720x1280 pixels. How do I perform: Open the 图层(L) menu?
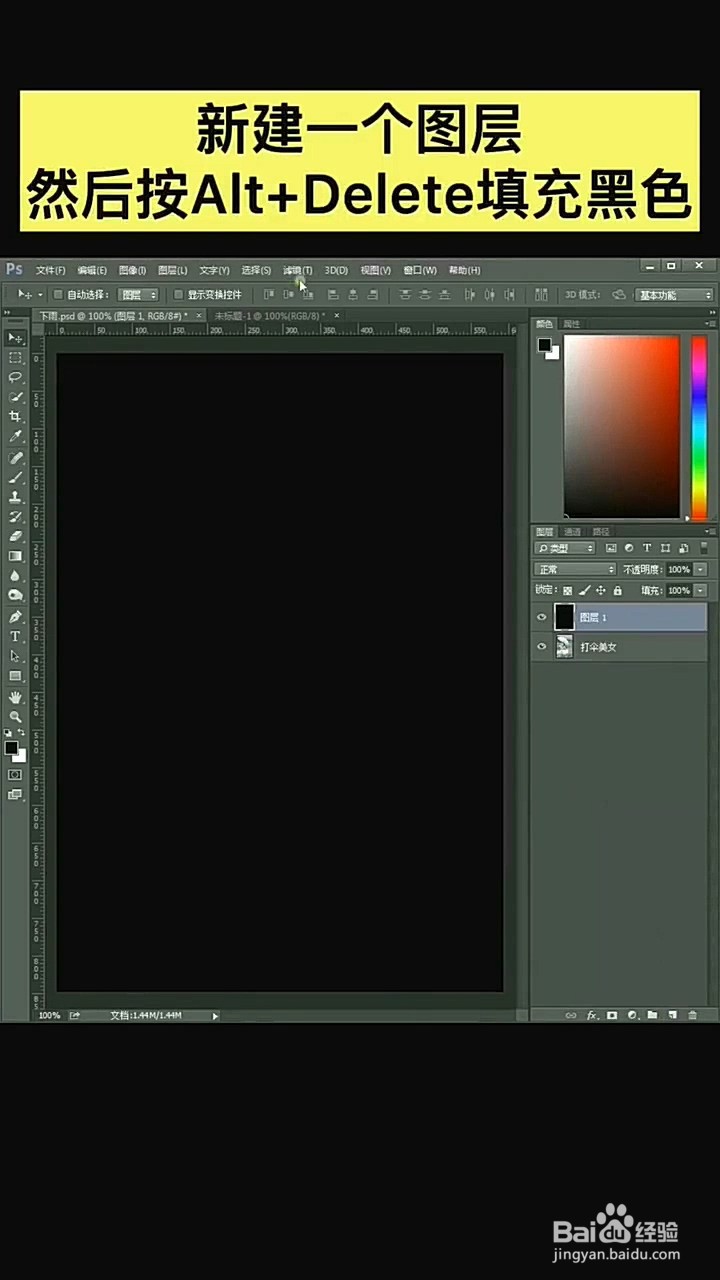coord(172,270)
